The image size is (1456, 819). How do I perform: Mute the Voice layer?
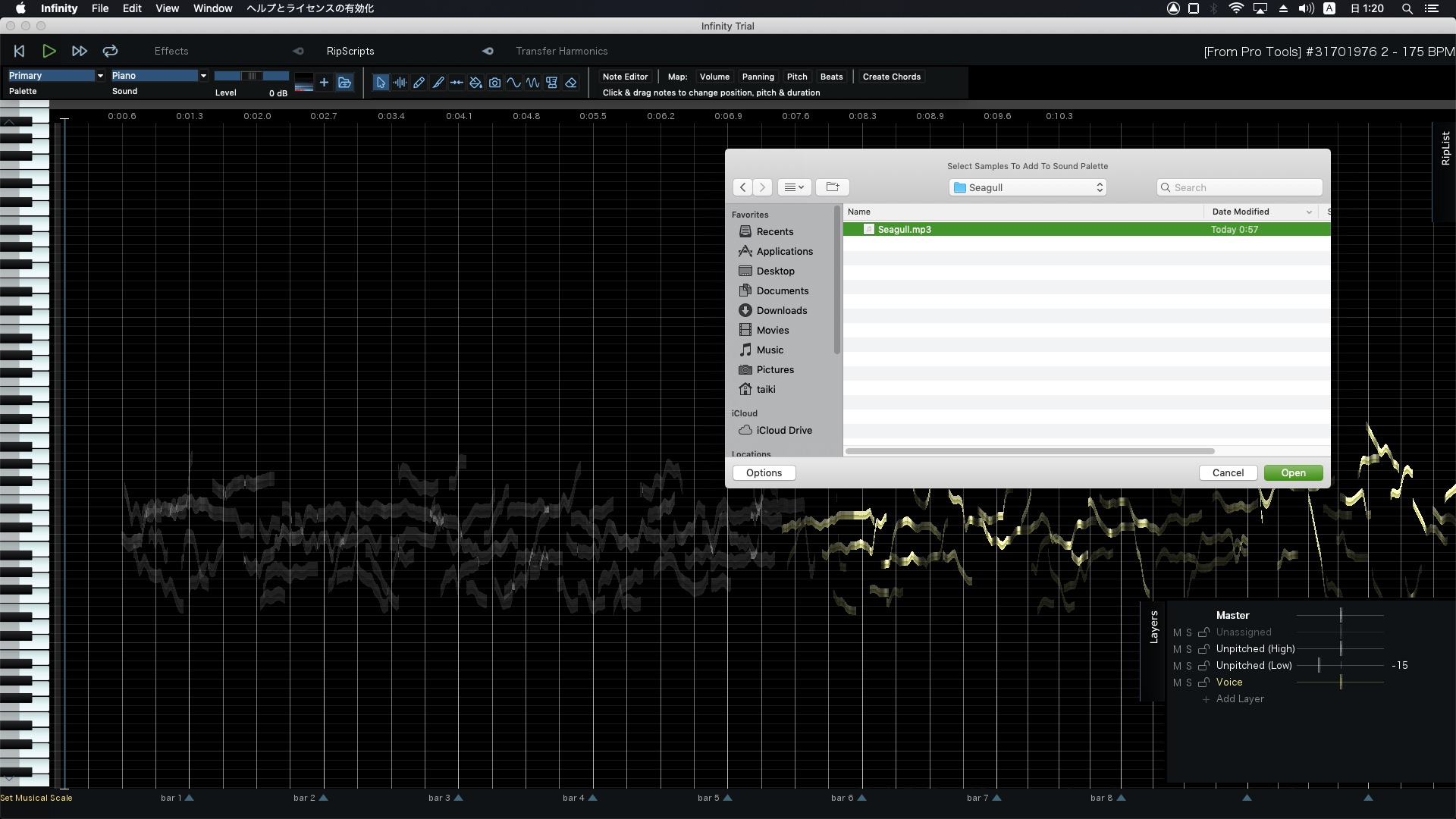(x=1177, y=682)
